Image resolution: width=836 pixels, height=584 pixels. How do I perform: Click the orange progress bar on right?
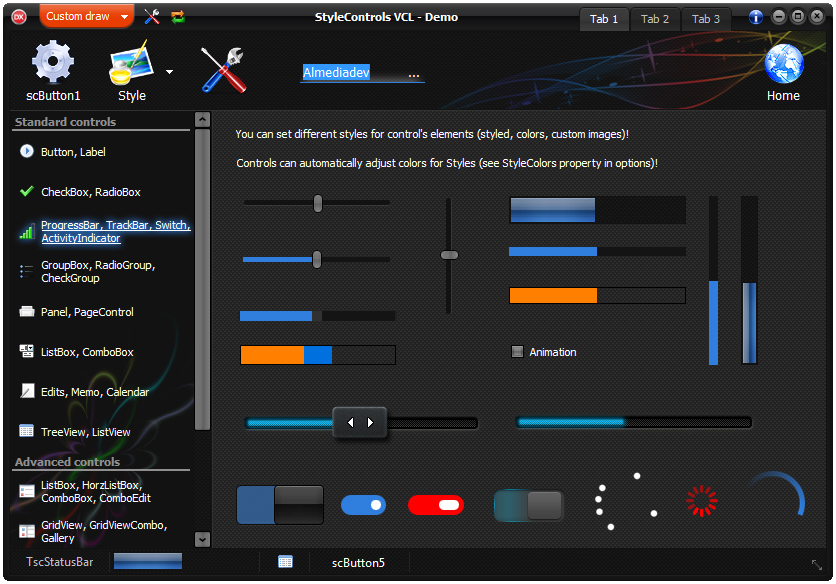597,295
